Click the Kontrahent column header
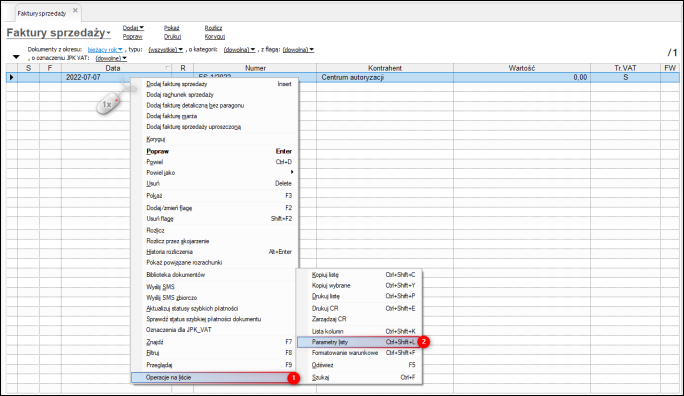The height and width of the screenshot is (396, 684). point(385,68)
